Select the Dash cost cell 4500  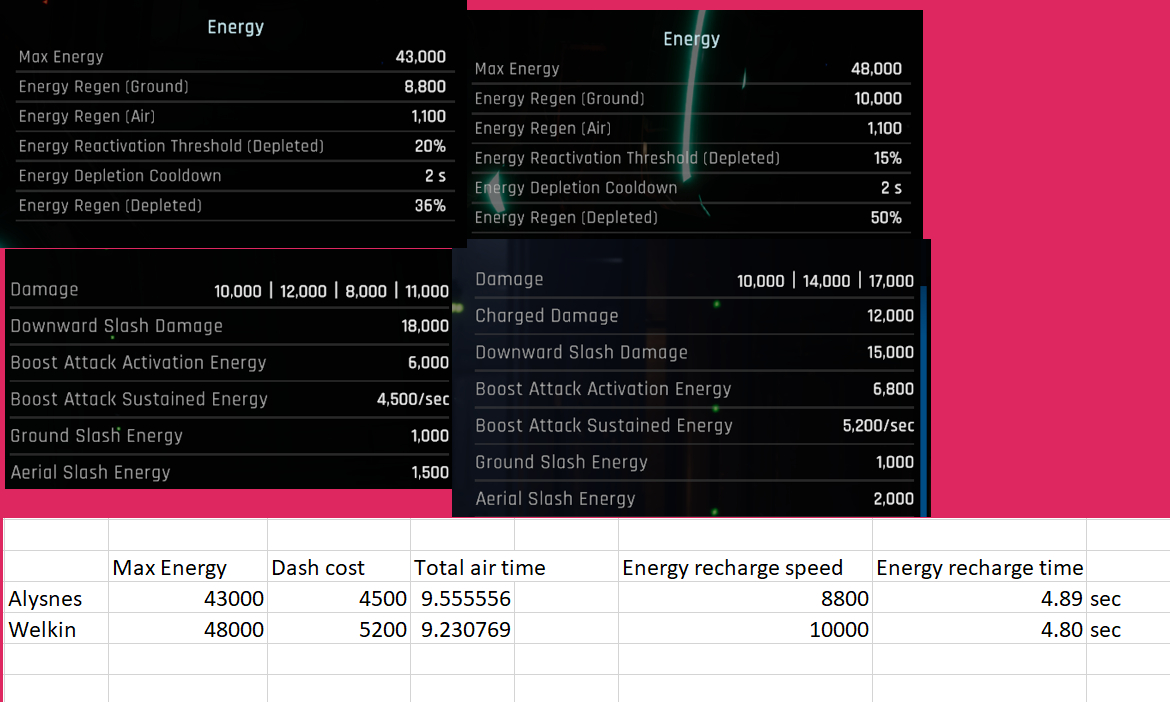coord(339,598)
